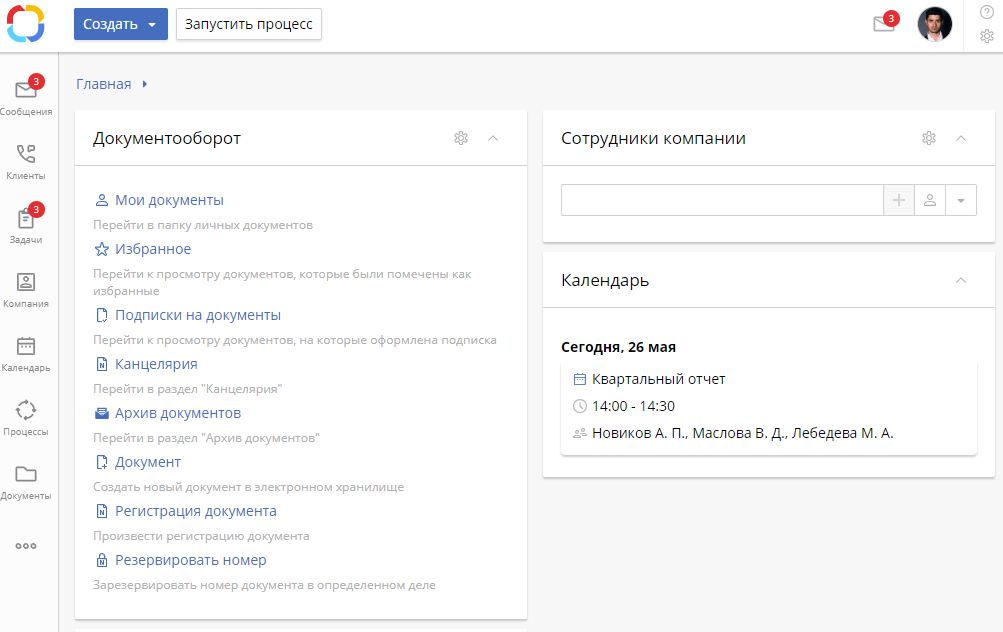This screenshot has height=632, width=1003.
Task: Click the lock icon beside Резервировать номер
Action: pyautogui.click(x=101, y=560)
